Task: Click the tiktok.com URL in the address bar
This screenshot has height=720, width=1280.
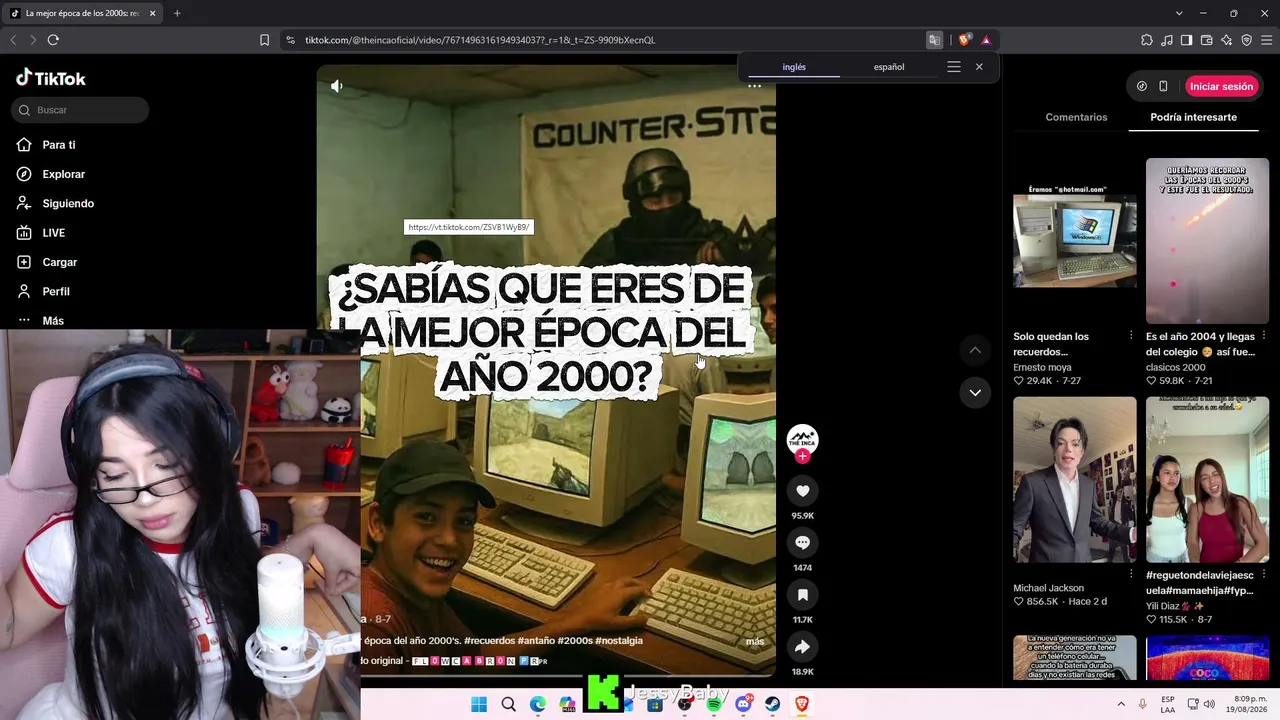Action: (480, 40)
